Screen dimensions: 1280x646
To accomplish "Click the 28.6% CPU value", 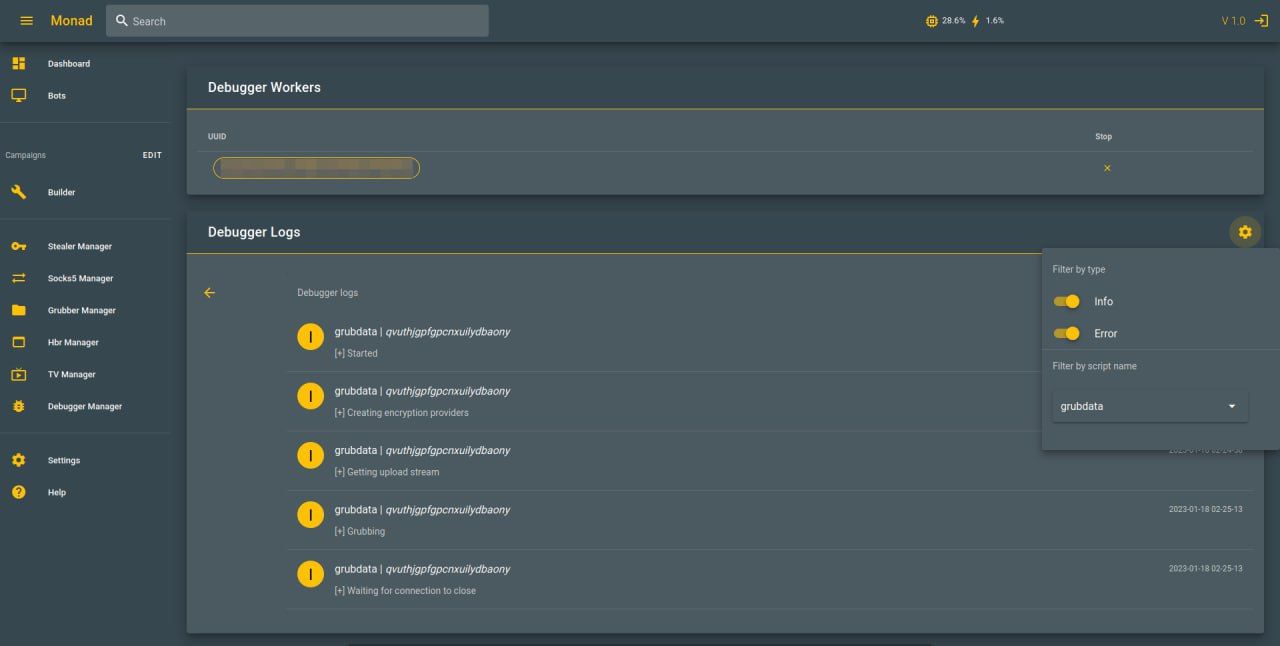I will 954,21.
